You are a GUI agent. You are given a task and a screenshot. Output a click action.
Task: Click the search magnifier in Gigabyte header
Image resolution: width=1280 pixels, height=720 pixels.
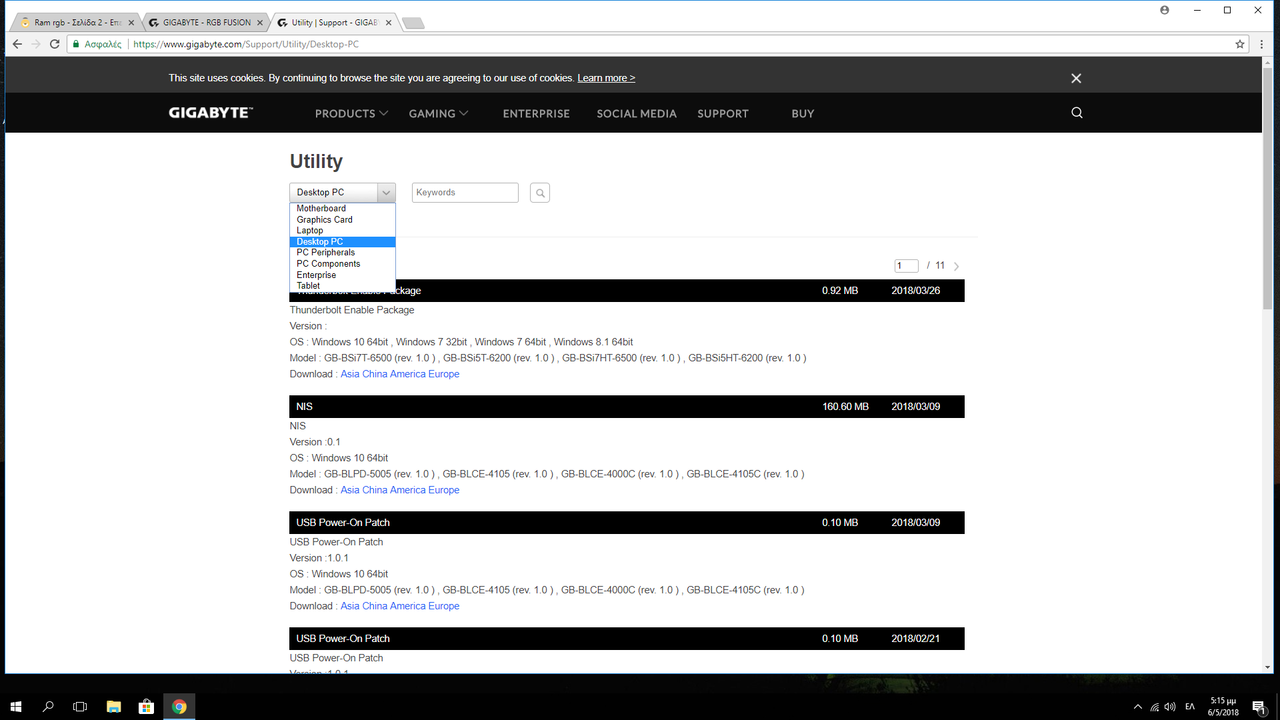click(1077, 113)
